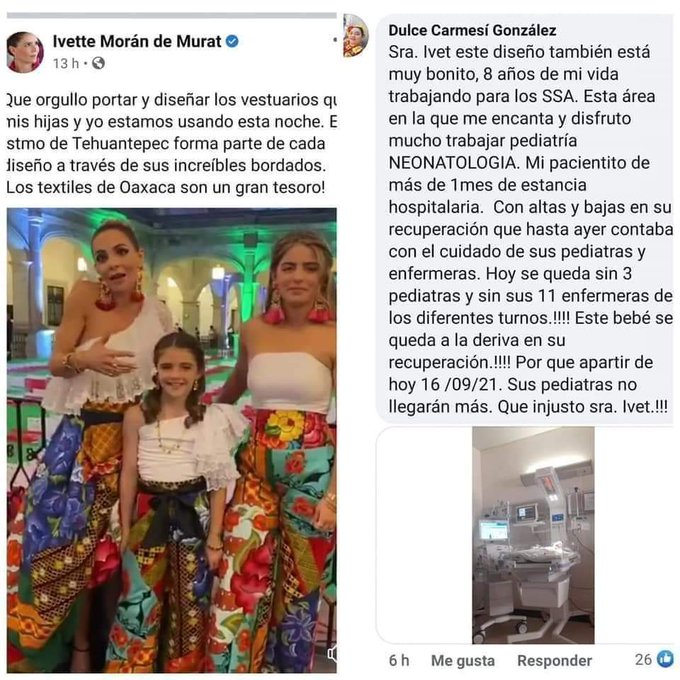Open the hospital incubator photo attachment
This screenshot has width=680, height=680.
(x=533, y=535)
